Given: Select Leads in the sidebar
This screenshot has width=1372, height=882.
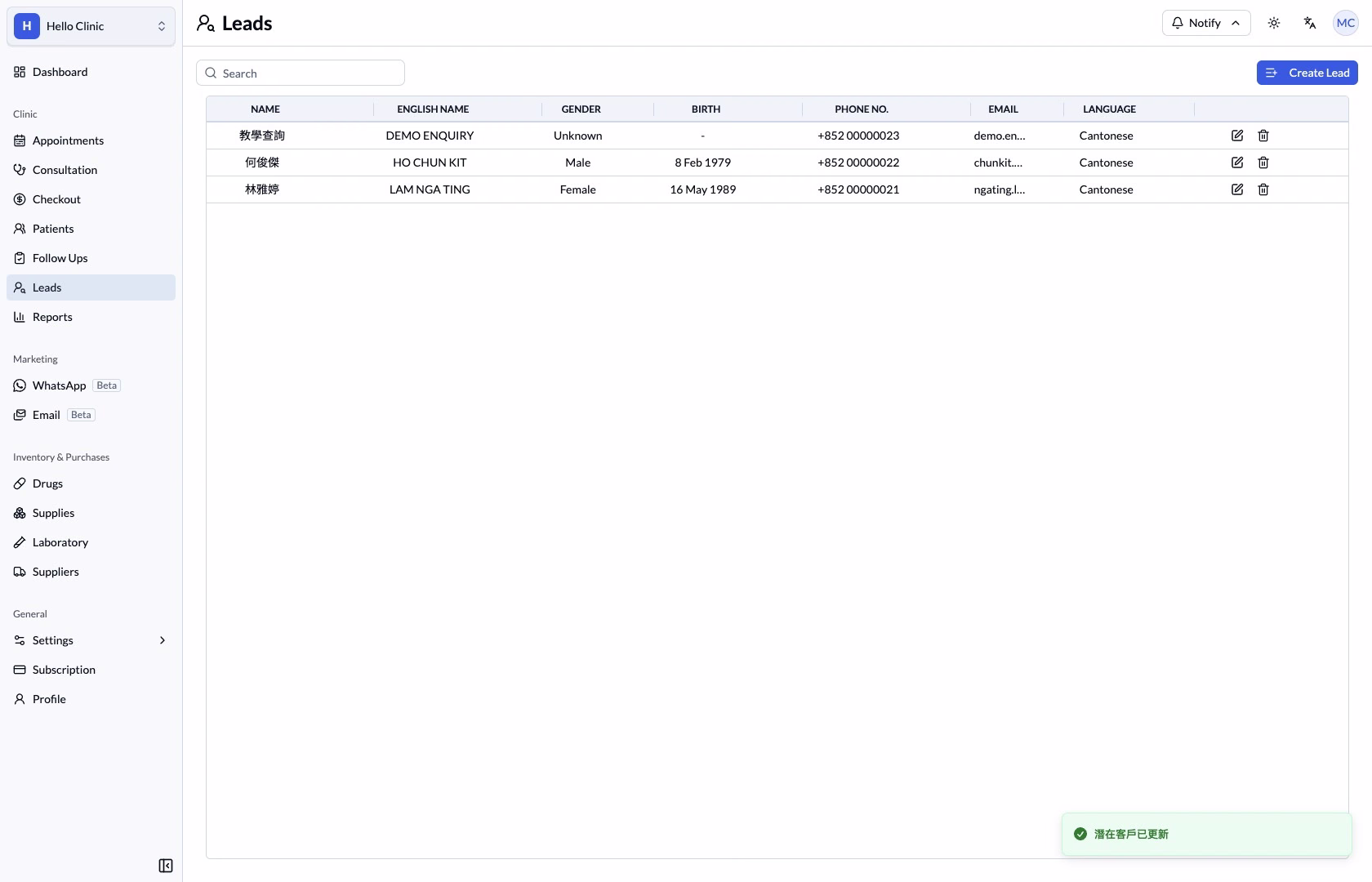Looking at the screenshot, I should click(x=91, y=287).
